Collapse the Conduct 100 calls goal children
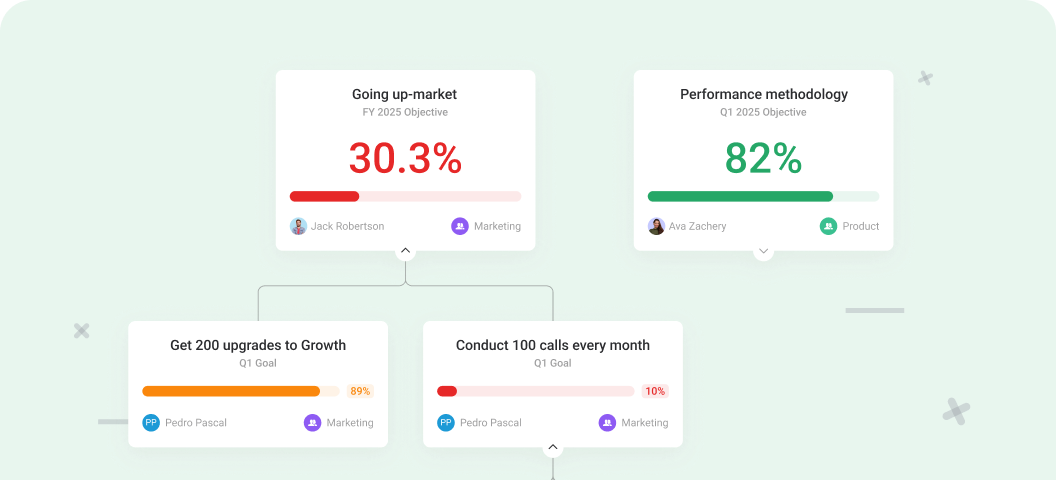Screen dimensions: 1056x480 coord(553,448)
